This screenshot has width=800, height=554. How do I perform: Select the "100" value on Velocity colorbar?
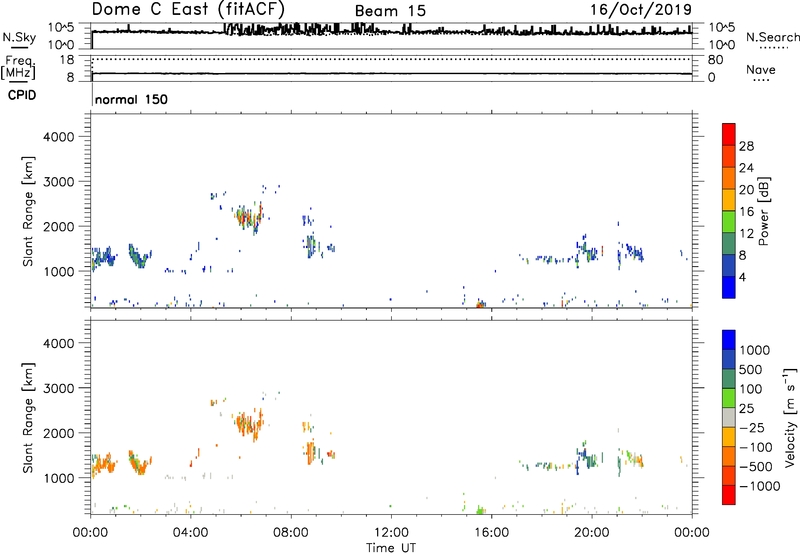pyautogui.click(x=751, y=389)
